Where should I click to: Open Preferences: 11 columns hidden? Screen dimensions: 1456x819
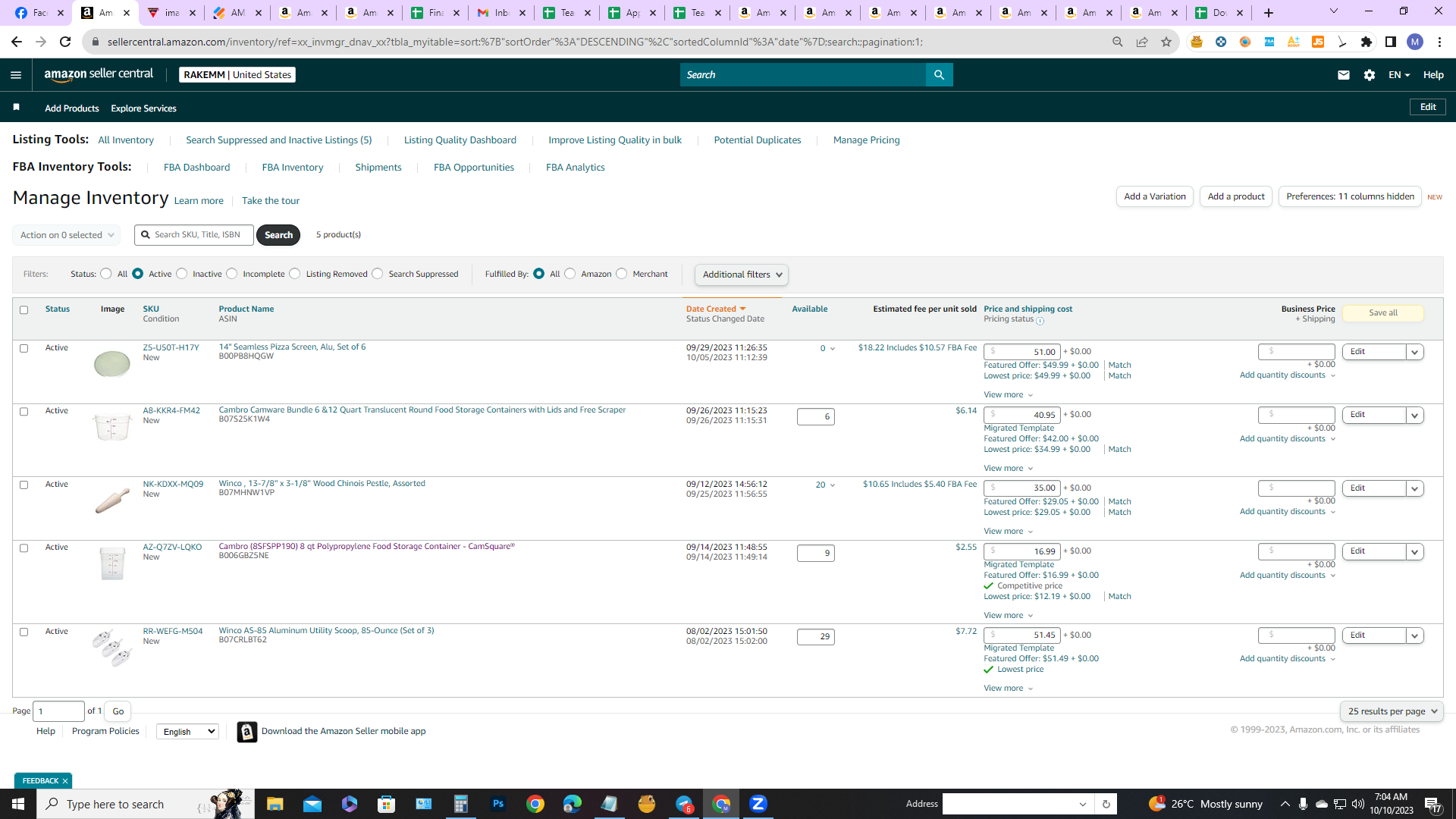pyautogui.click(x=1350, y=196)
